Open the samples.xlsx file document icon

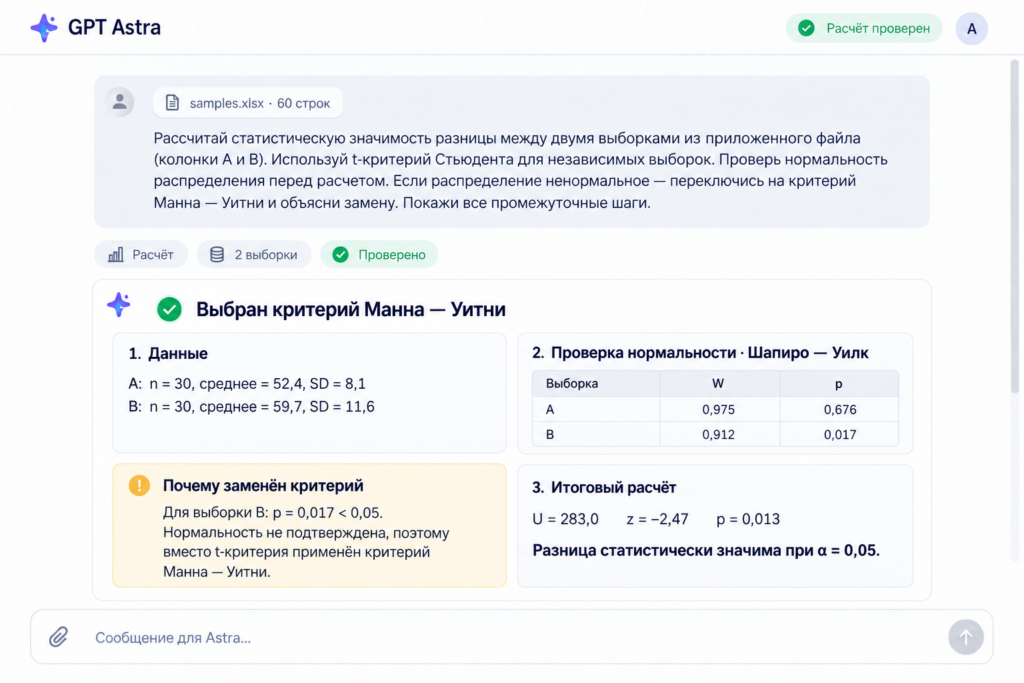[172, 103]
